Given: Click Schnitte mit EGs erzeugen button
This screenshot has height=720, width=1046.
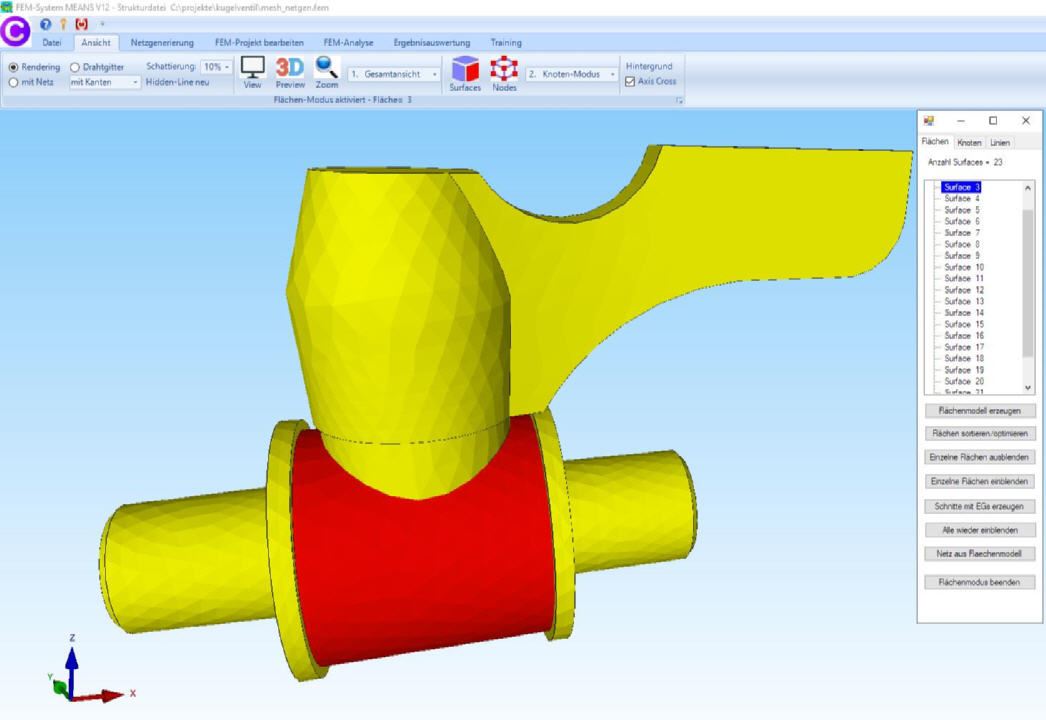Looking at the screenshot, I should pyautogui.click(x=979, y=506).
